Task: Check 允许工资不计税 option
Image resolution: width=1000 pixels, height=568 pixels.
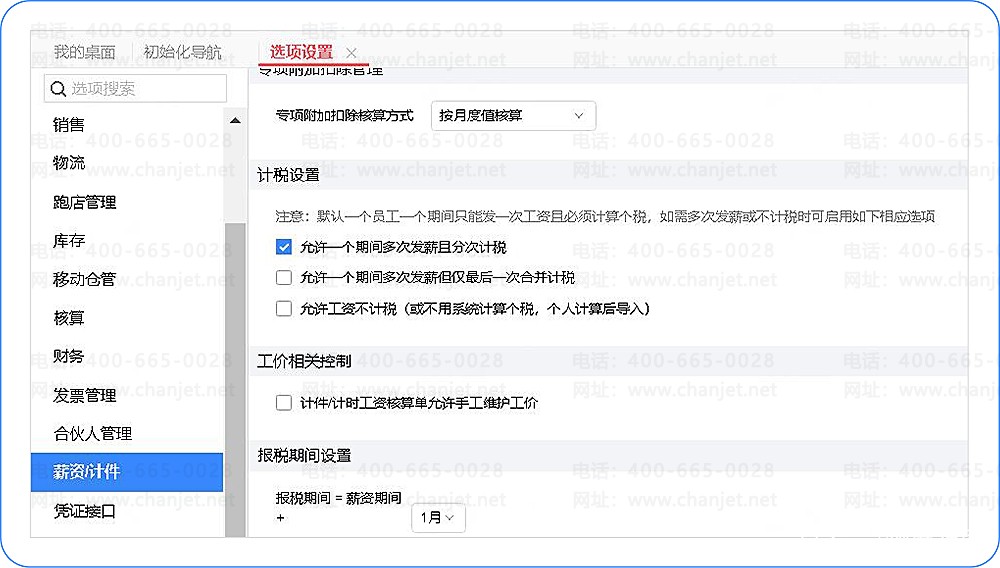Action: point(284,309)
